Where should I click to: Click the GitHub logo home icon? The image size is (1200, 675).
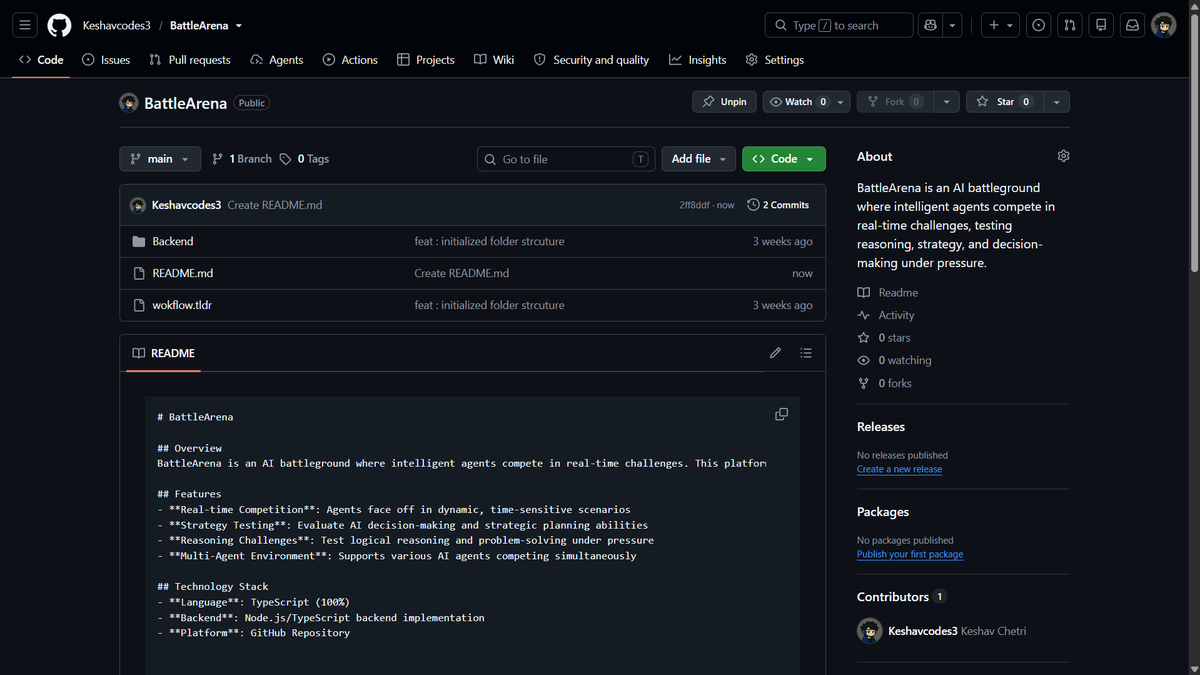click(59, 25)
